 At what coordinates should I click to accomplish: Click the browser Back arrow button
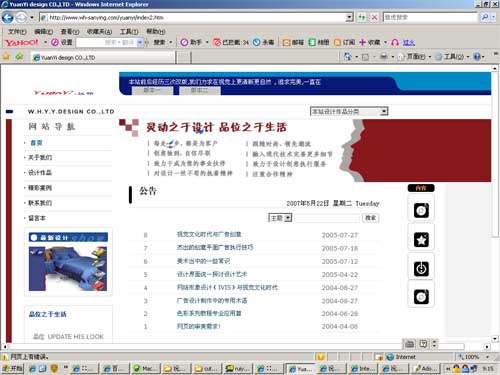[8, 17]
